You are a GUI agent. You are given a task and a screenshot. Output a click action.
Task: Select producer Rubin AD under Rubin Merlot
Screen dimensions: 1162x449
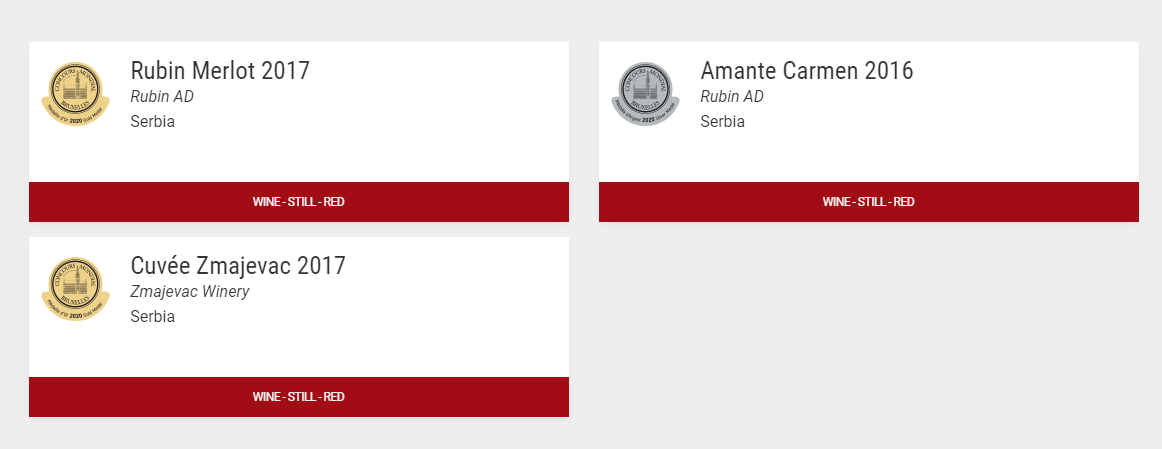pos(162,96)
